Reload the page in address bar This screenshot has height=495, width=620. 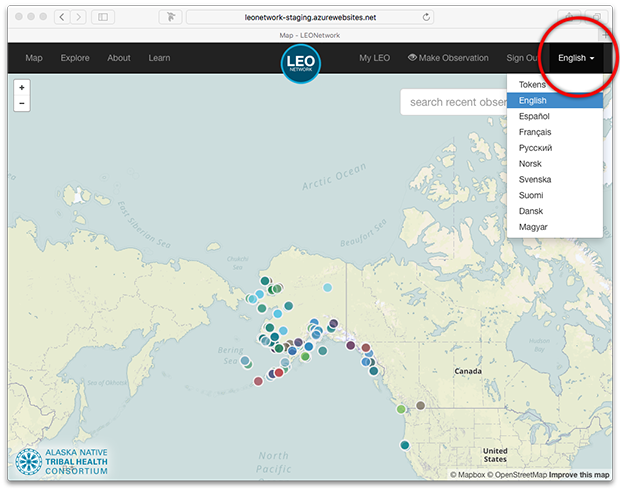point(427,18)
